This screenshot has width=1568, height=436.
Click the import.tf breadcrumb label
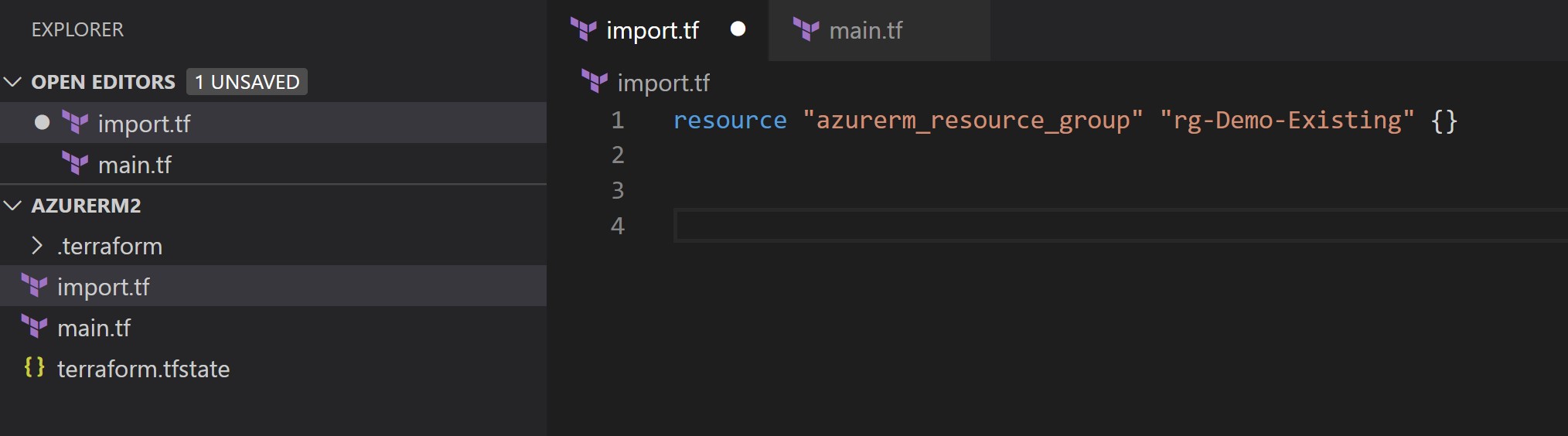(x=663, y=83)
